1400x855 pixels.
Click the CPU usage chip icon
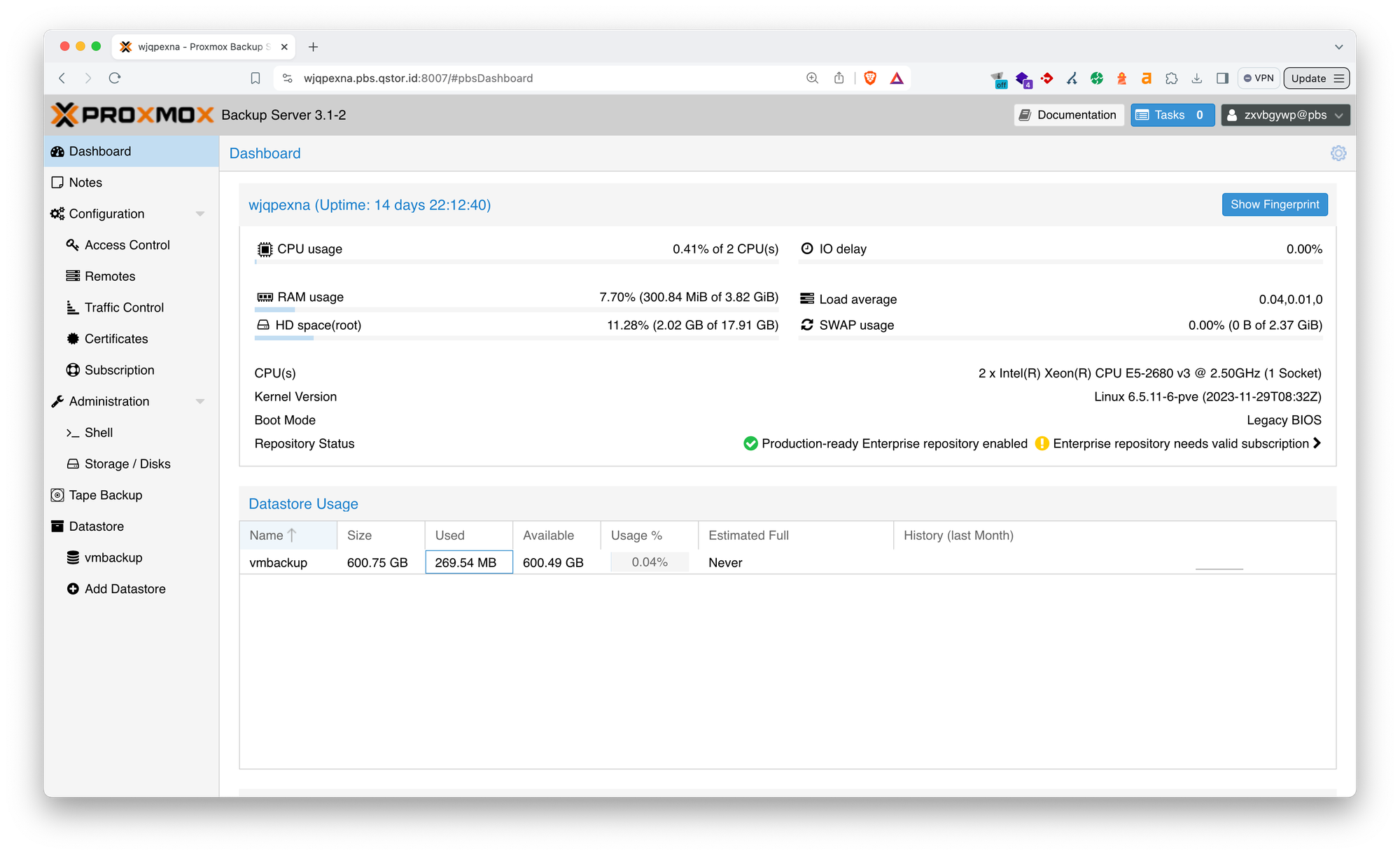(265, 249)
